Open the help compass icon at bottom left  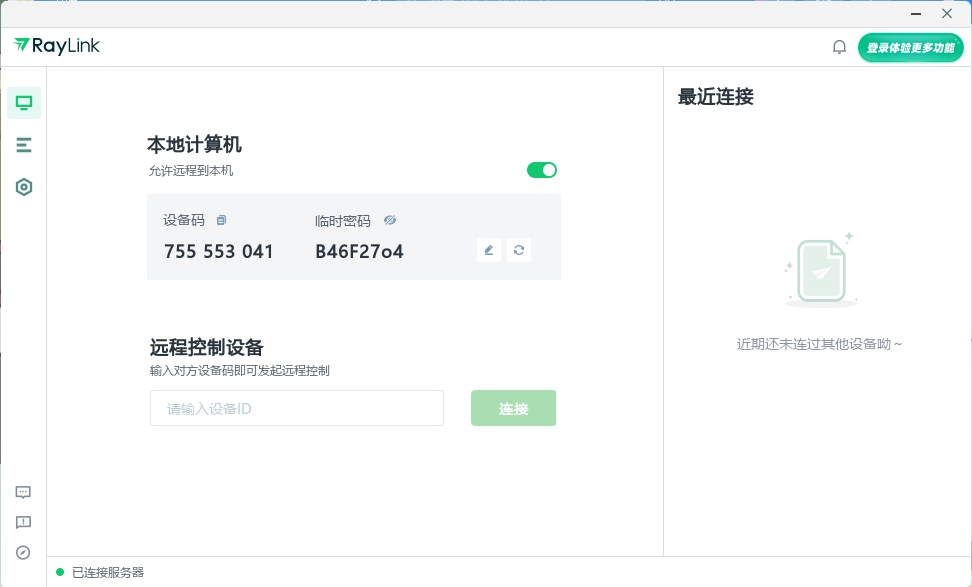coord(22,552)
